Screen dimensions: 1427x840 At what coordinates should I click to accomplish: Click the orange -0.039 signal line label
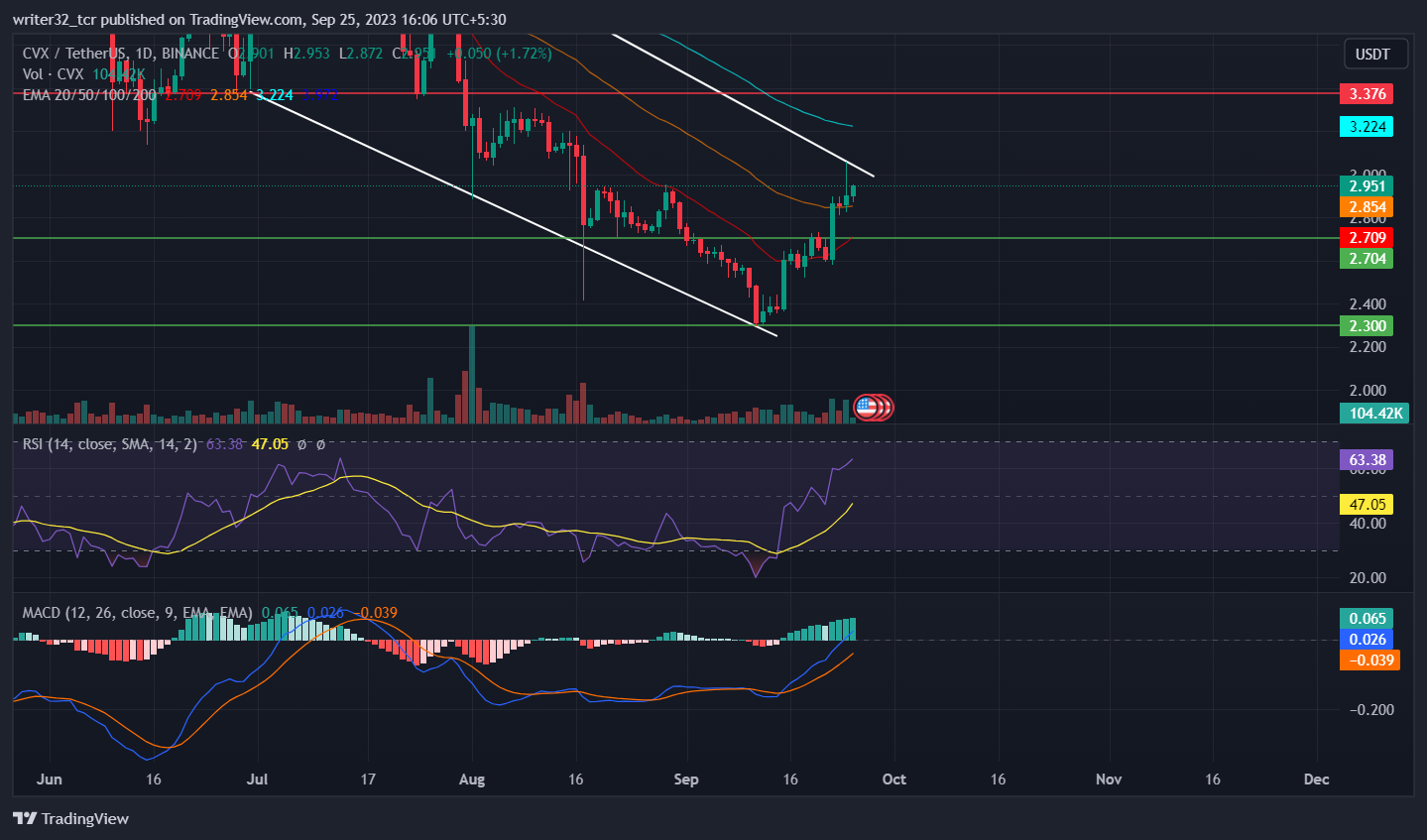tap(1369, 660)
